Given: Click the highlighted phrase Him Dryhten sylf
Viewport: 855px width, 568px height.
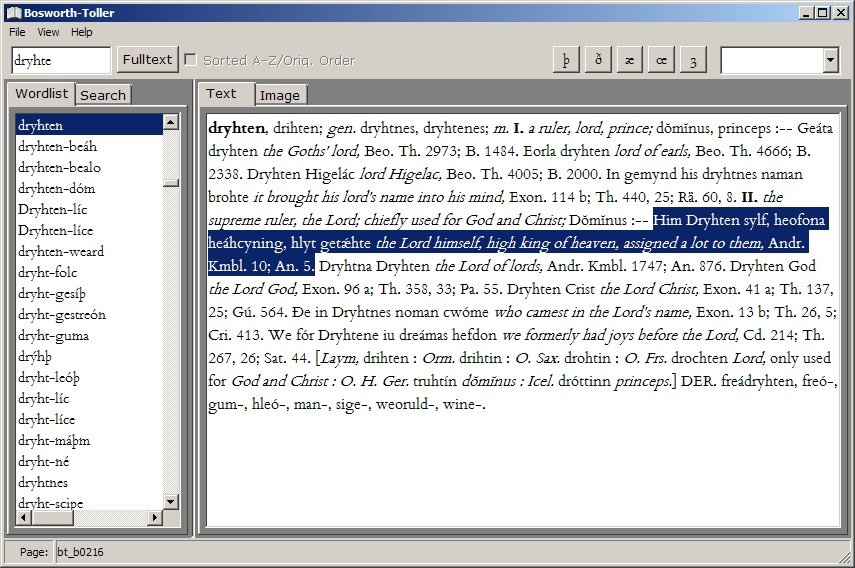Looking at the screenshot, I should click(x=711, y=220).
